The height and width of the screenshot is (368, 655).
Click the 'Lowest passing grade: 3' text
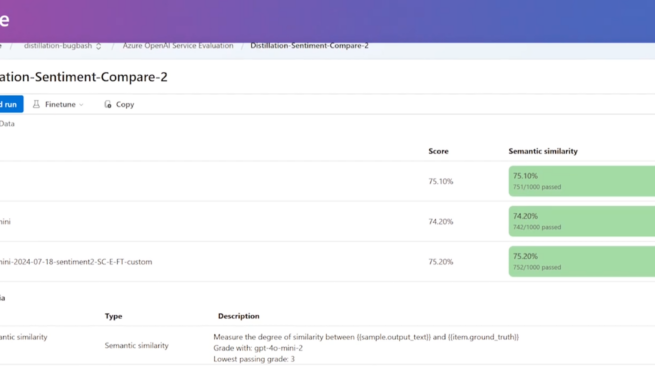(x=254, y=359)
